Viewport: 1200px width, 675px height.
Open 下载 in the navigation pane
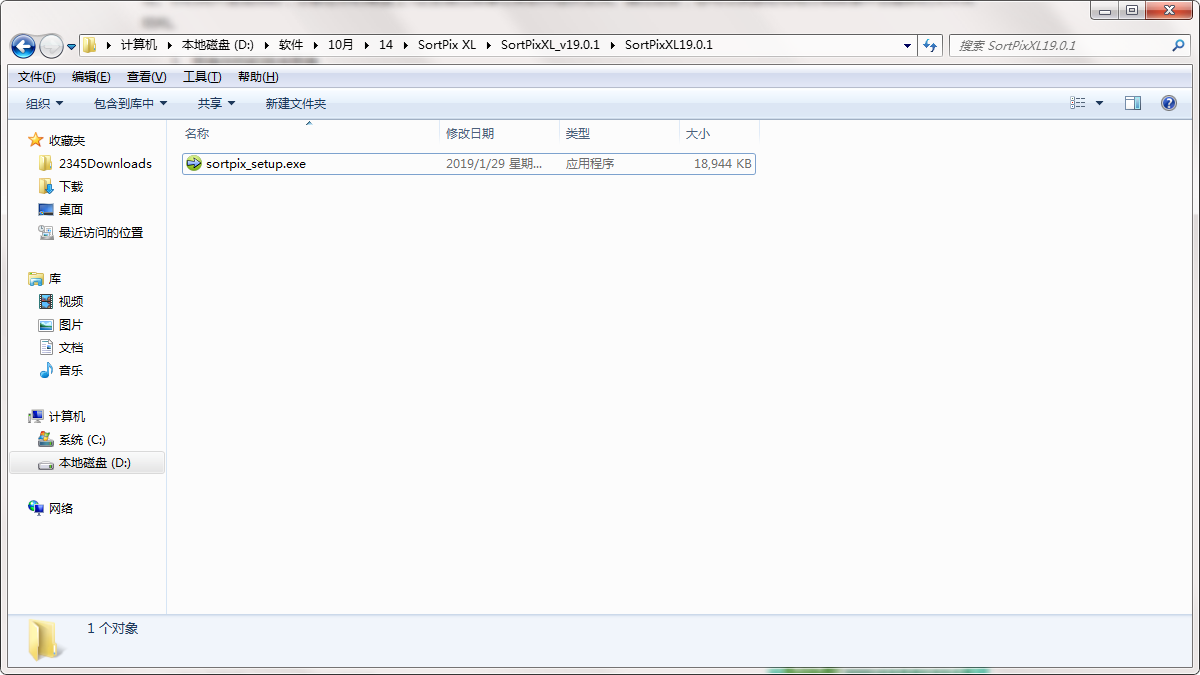pos(71,186)
